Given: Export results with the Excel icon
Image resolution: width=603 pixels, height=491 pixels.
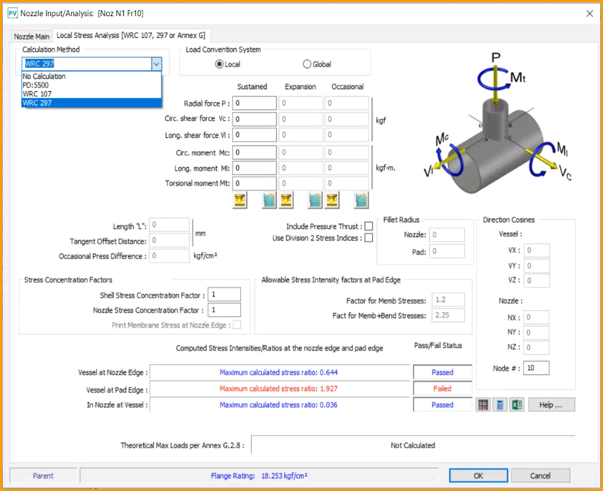Looking at the screenshot, I should click(516, 405).
